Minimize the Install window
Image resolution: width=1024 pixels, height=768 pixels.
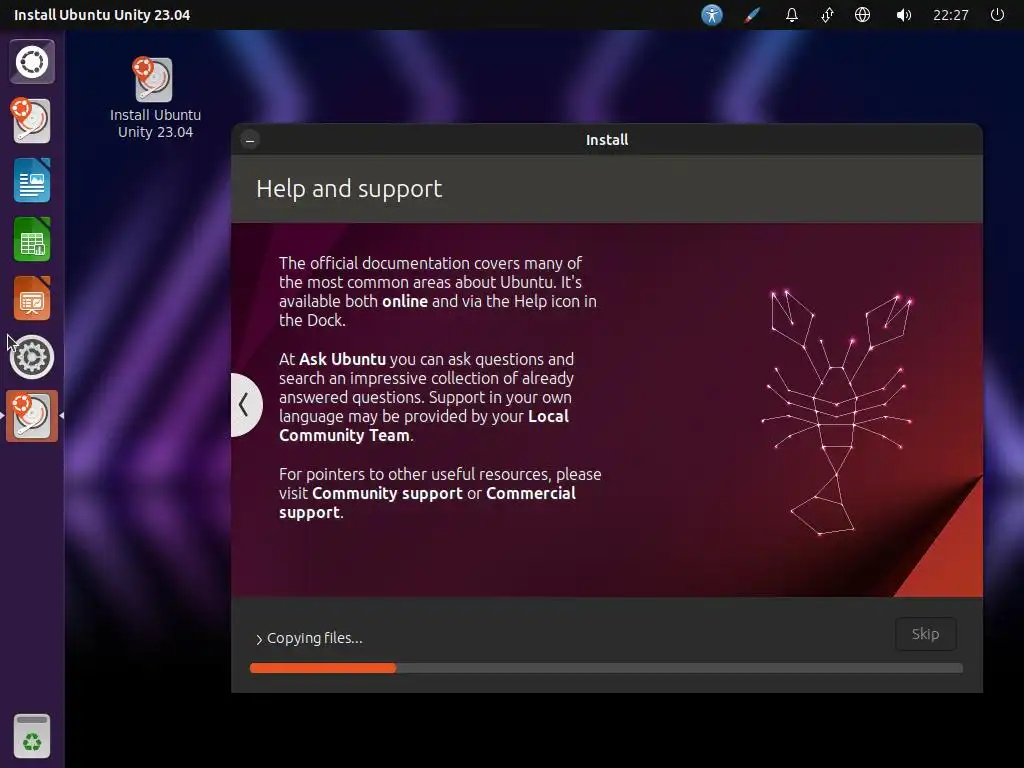pos(250,140)
